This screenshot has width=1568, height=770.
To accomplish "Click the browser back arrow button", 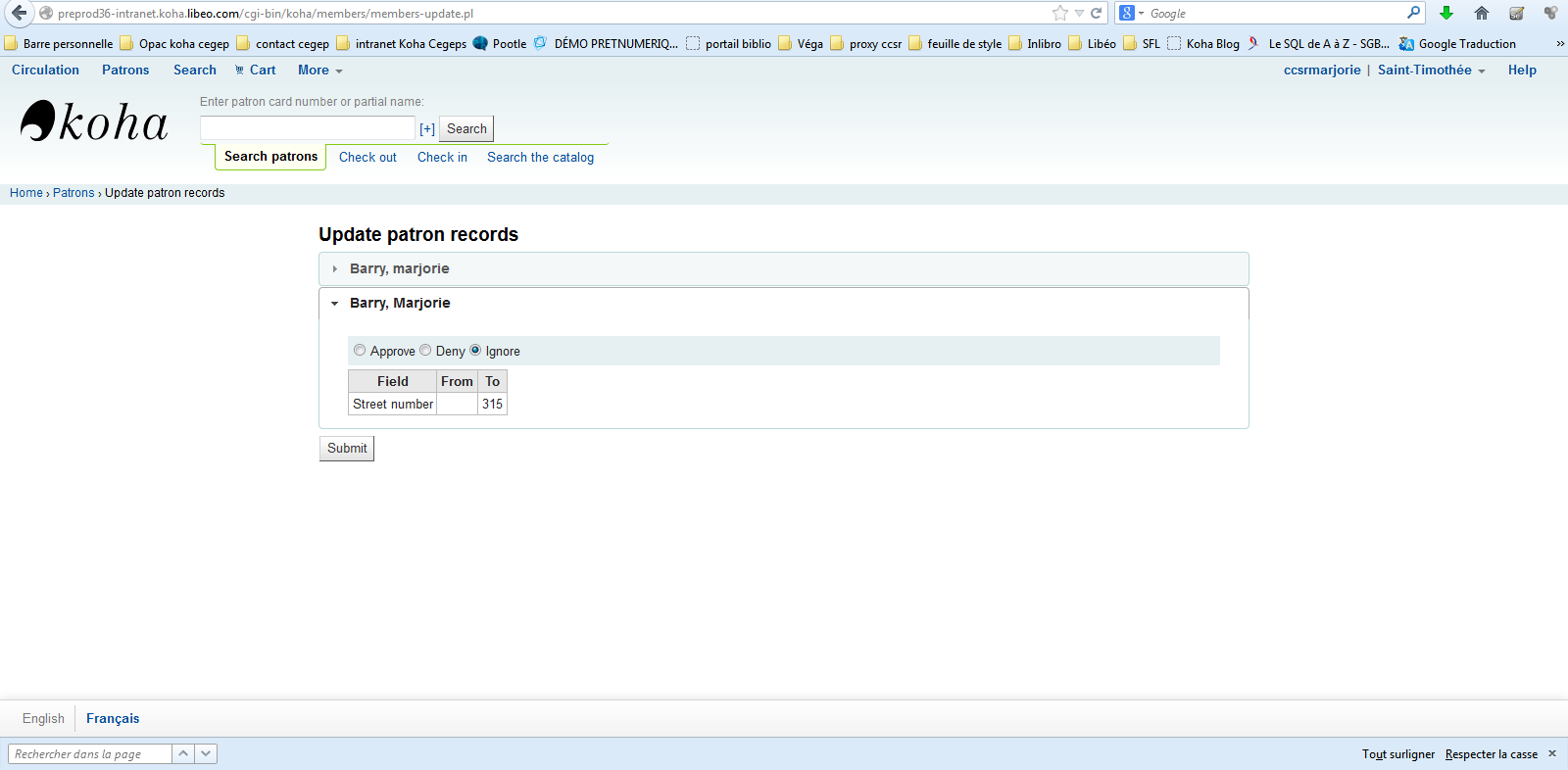I will (x=19, y=13).
